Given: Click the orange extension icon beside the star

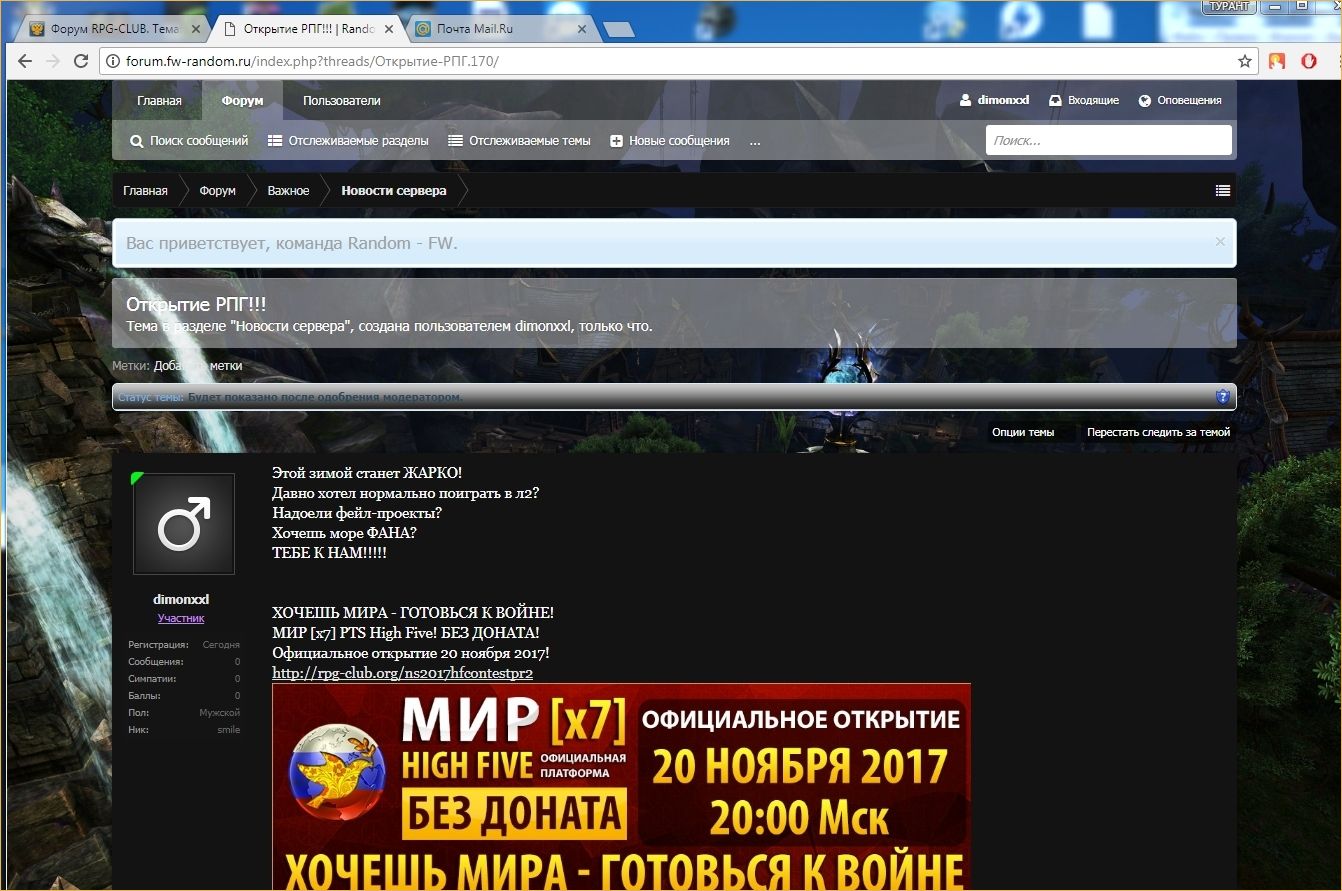Looking at the screenshot, I should [1277, 61].
